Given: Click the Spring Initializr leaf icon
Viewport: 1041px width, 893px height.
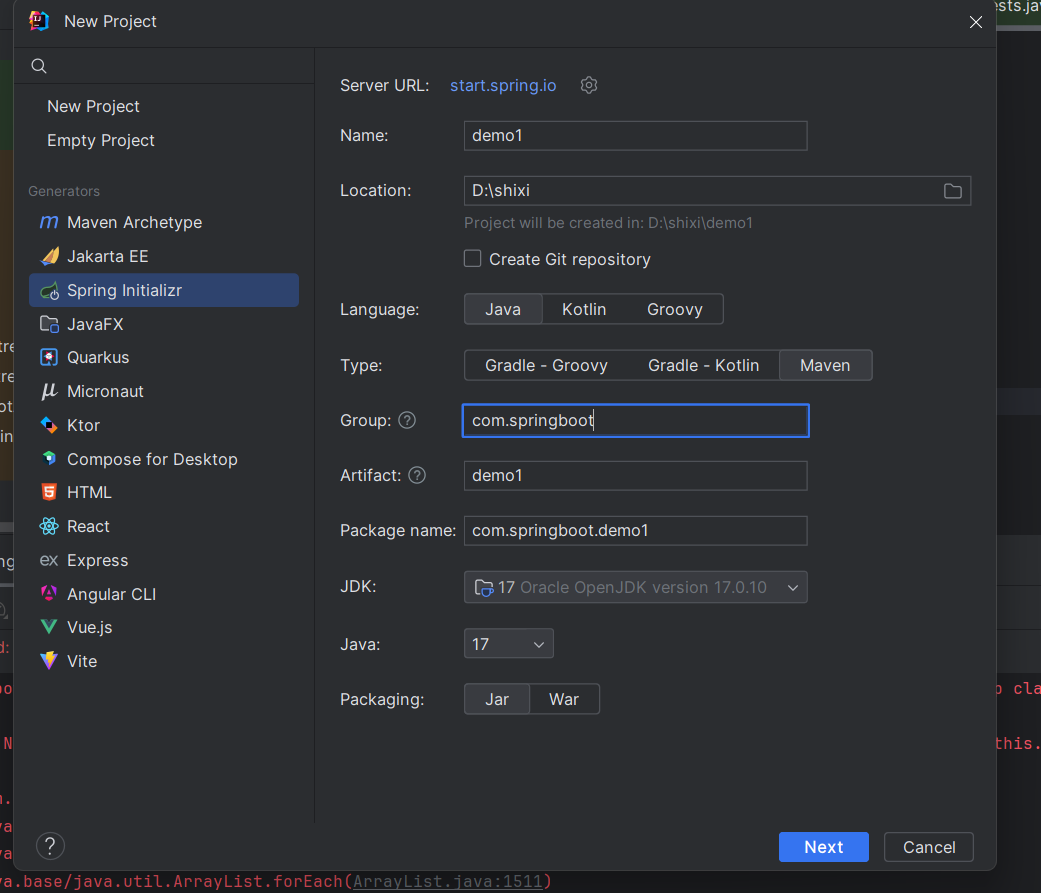Looking at the screenshot, I should [x=49, y=290].
